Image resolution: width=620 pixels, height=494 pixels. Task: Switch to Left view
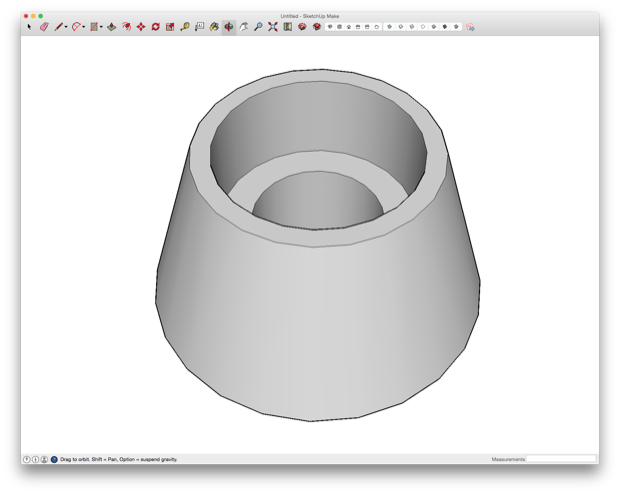[x=376, y=27]
